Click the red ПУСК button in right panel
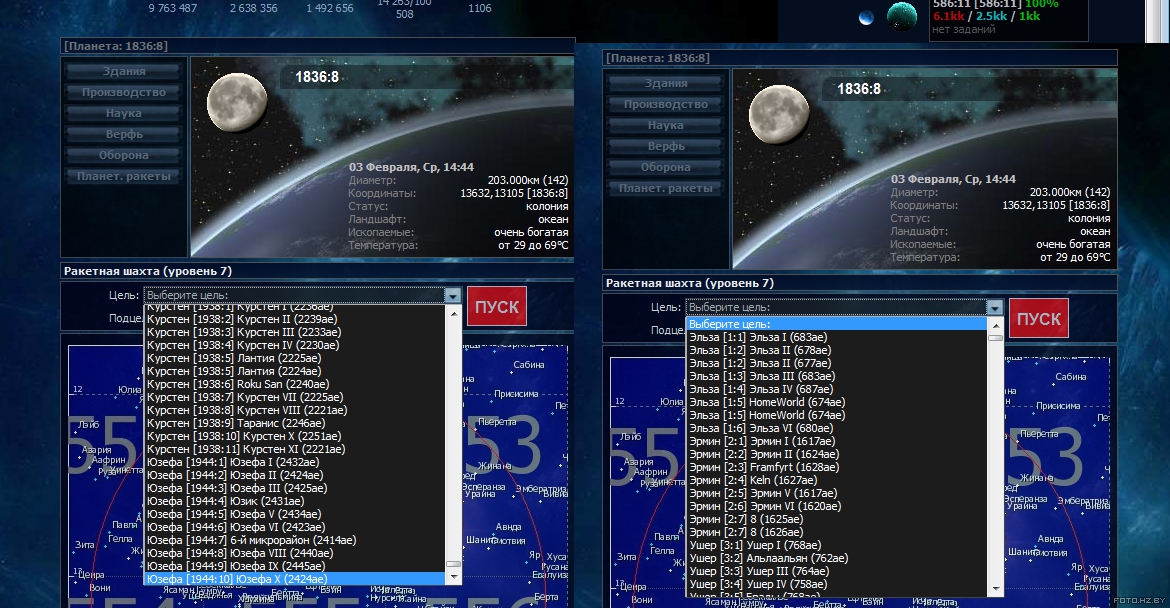This screenshot has width=1170, height=608. [x=1039, y=319]
